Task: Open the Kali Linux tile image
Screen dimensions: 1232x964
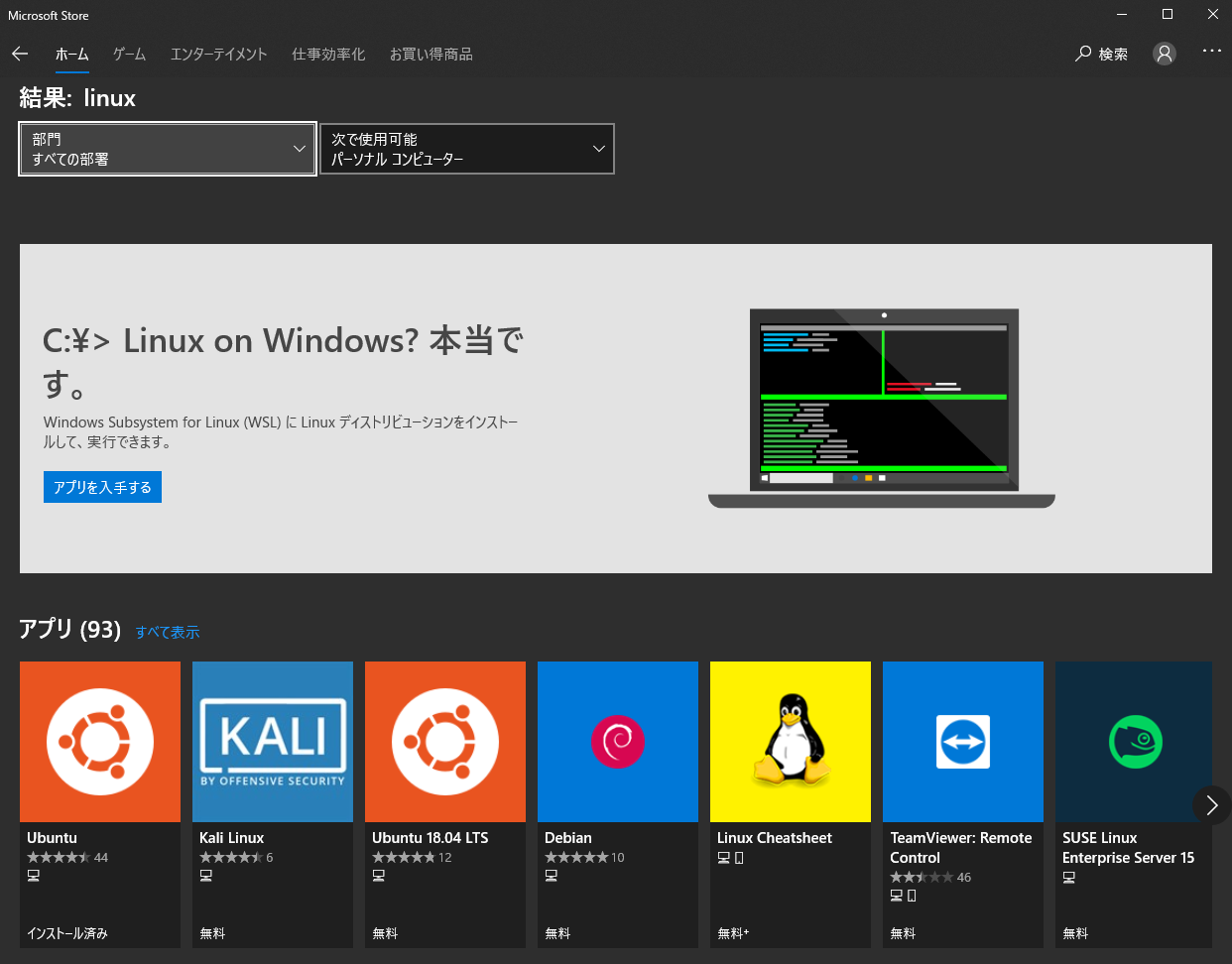Action: pyautogui.click(x=273, y=742)
